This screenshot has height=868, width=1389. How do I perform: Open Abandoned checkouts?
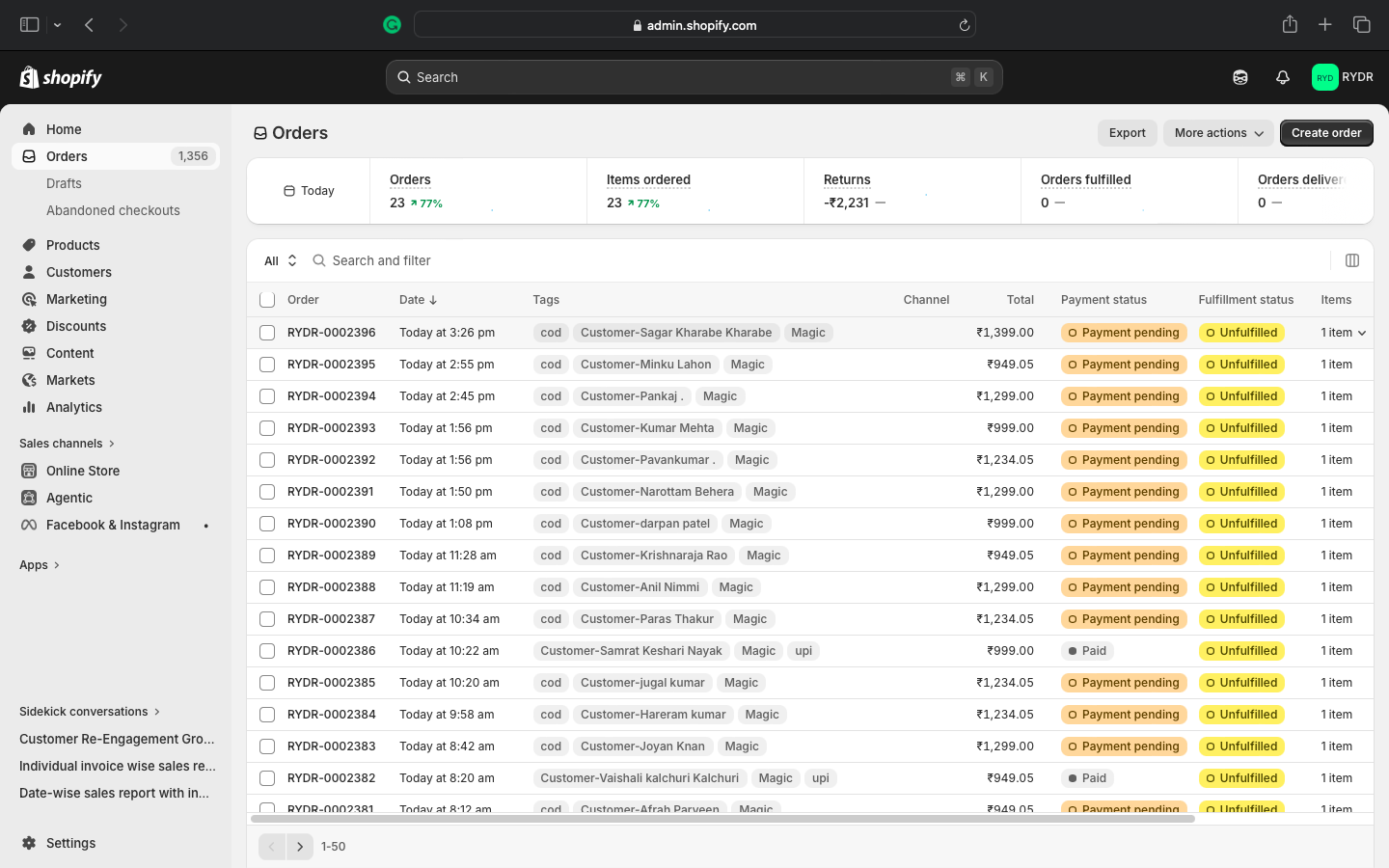tap(113, 210)
